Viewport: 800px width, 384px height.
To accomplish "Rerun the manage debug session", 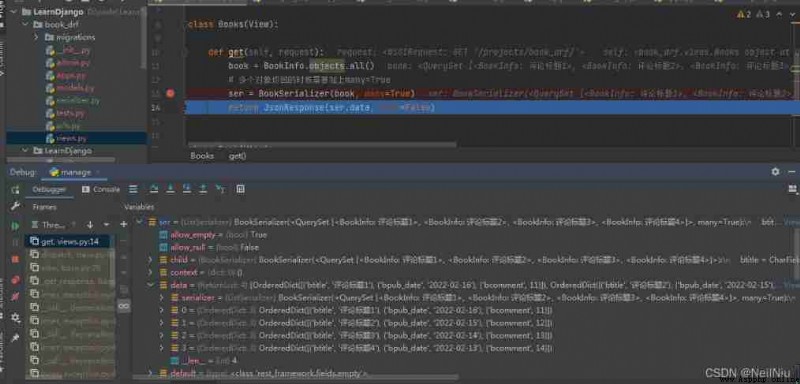I will pyautogui.click(x=15, y=190).
